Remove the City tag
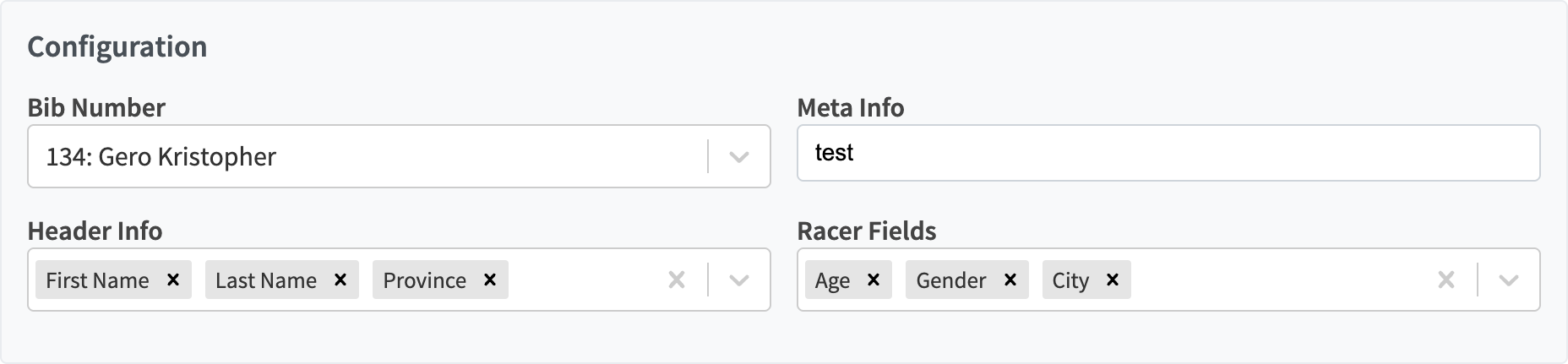The height and width of the screenshot is (364, 1568). [x=1113, y=280]
